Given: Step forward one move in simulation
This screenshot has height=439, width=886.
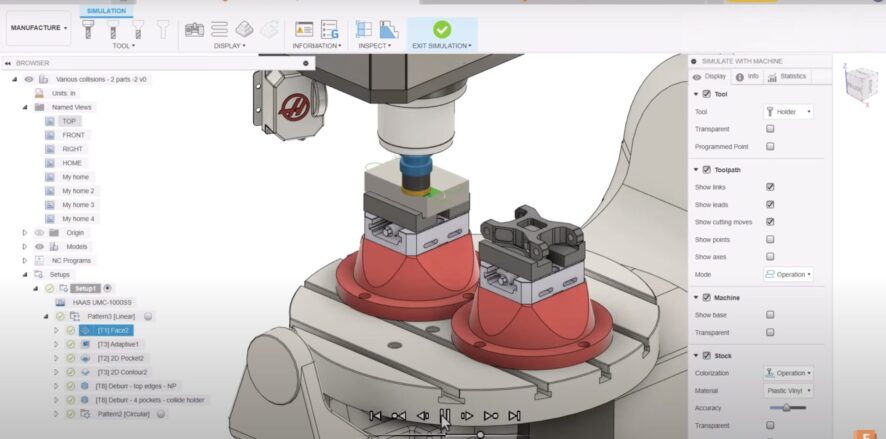Looking at the screenshot, I should pos(467,416).
